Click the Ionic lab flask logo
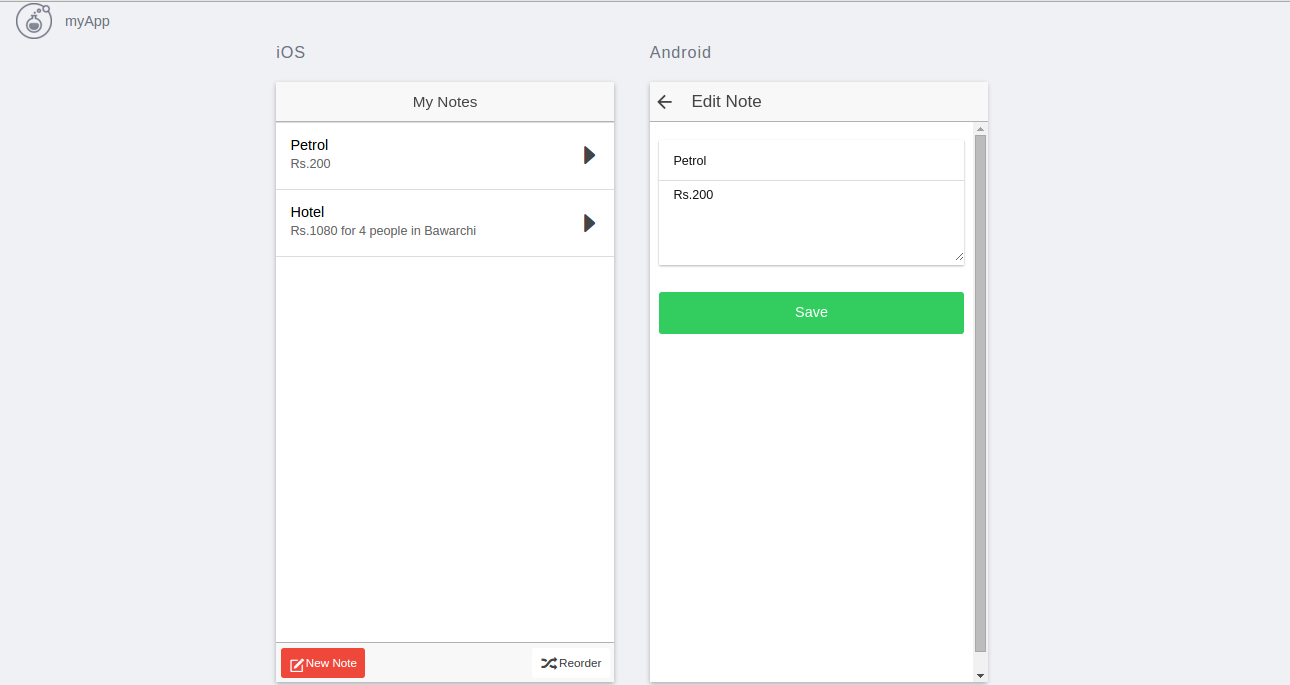This screenshot has height=685, width=1290. click(x=34, y=21)
